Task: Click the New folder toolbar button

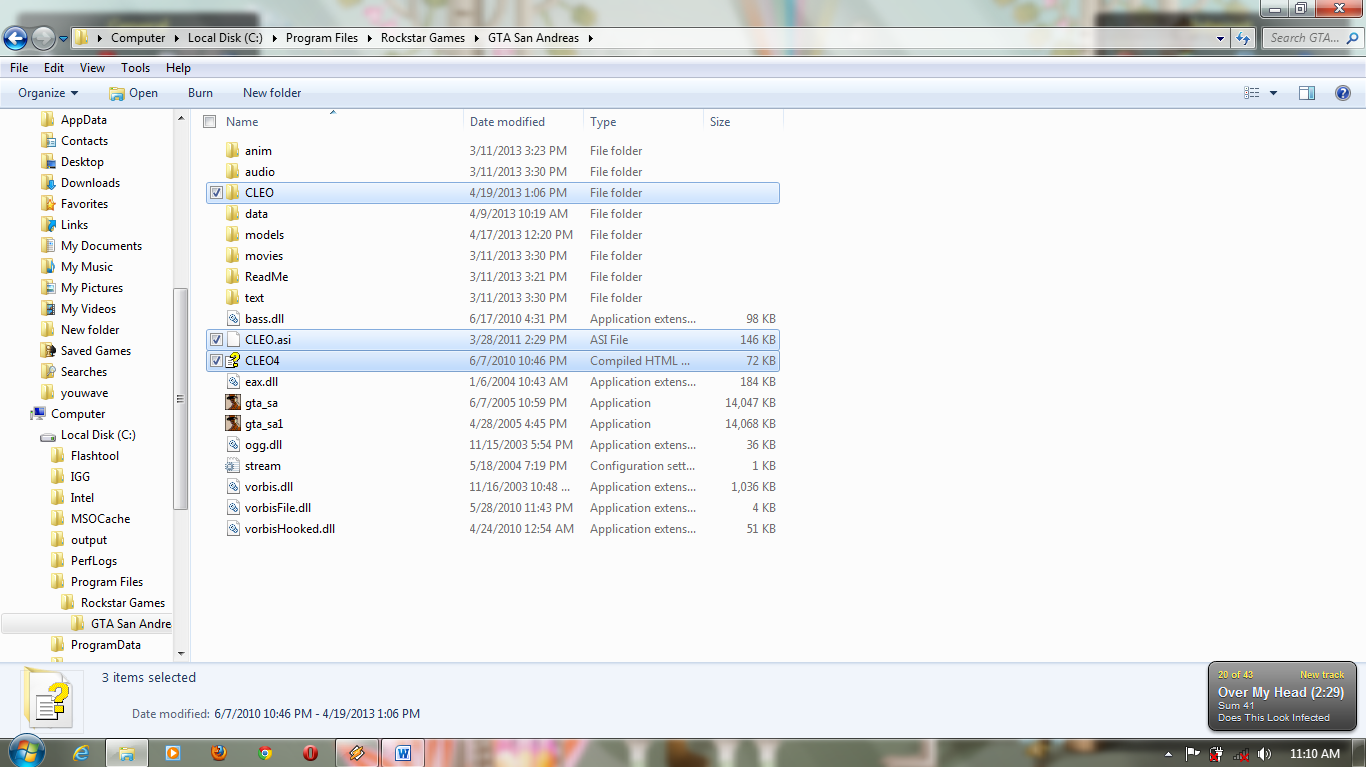Action: [272, 93]
